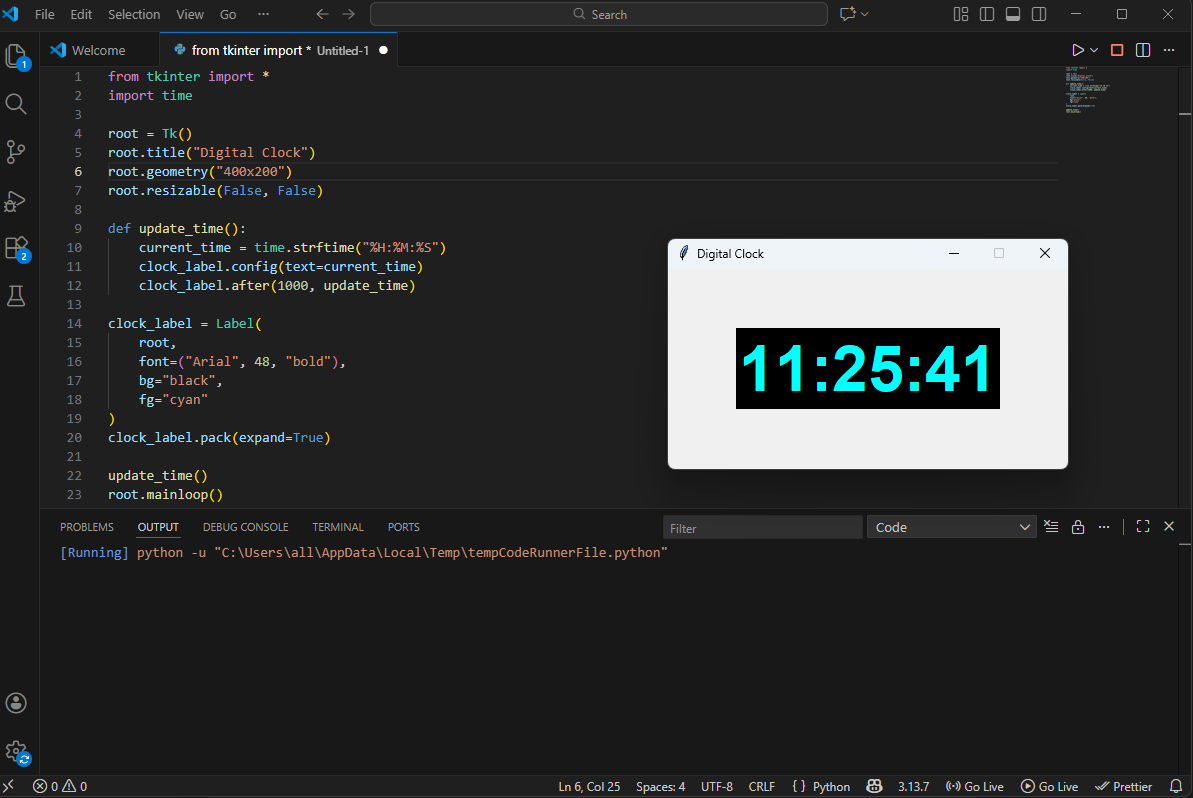The height and width of the screenshot is (798, 1193).
Task: Stop the running Python script
Action: [1116, 49]
